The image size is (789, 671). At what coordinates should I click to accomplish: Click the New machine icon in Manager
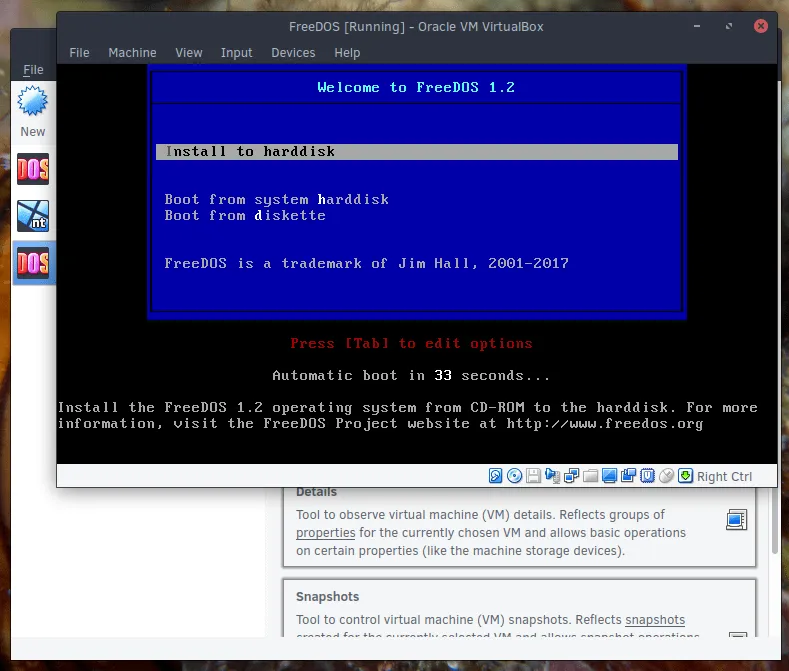tap(32, 103)
